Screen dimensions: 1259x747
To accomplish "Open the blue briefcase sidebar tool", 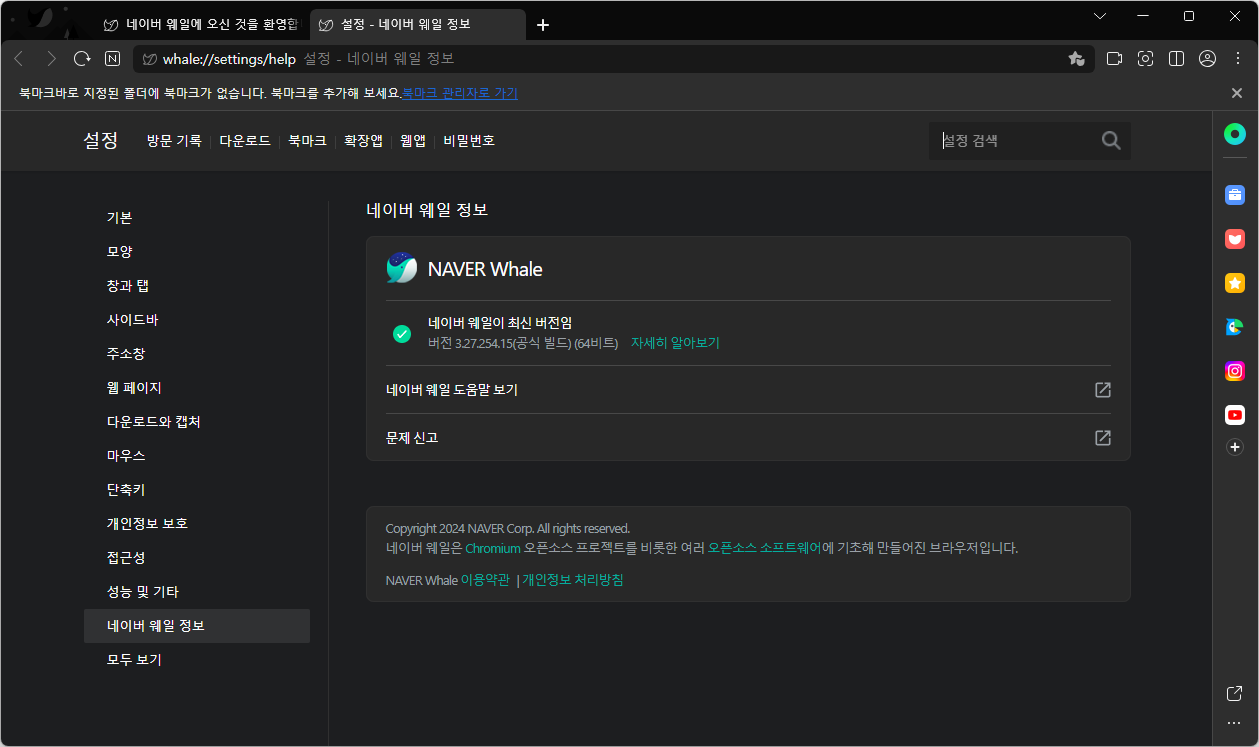I will click(x=1235, y=195).
